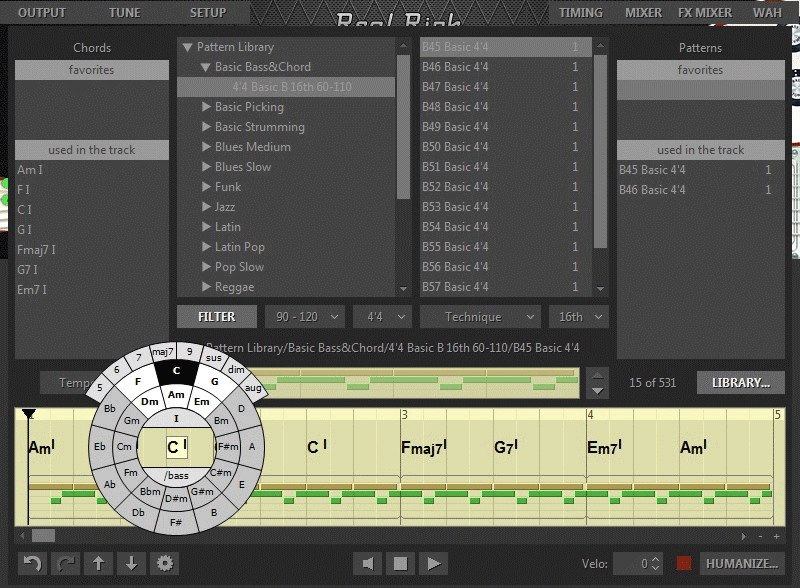Click the pattern list vertical scrollbar thumb

(x=601, y=151)
